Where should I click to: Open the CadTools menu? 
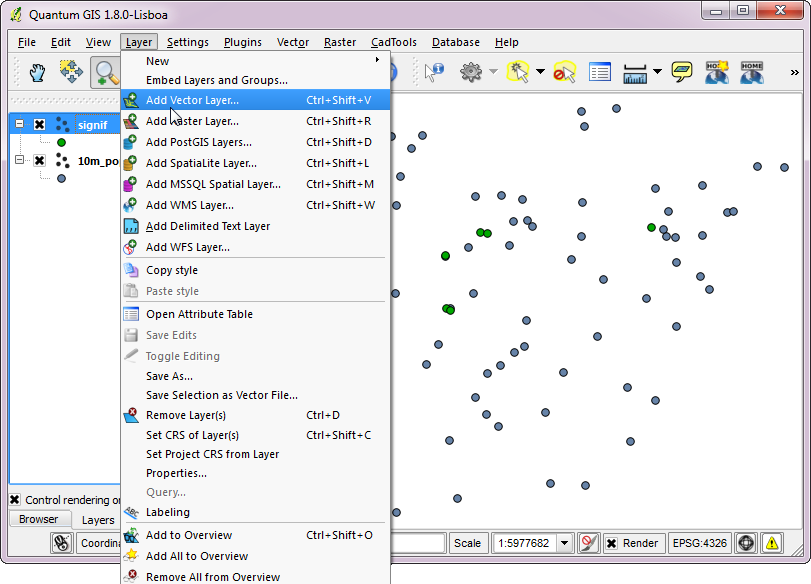394,42
